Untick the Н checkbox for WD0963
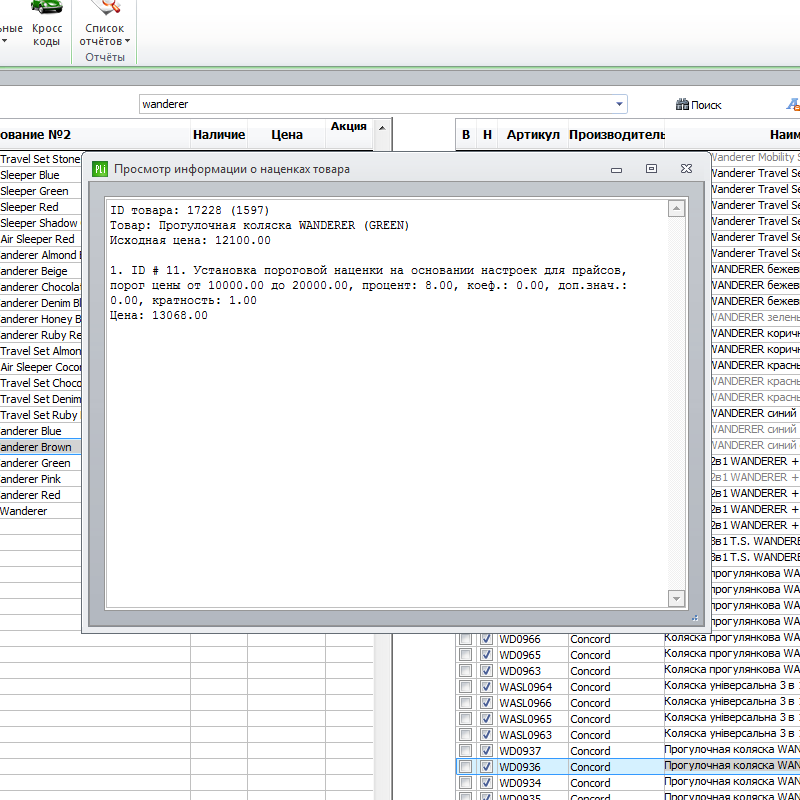Screen dimensions: 800x800 point(486,671)
